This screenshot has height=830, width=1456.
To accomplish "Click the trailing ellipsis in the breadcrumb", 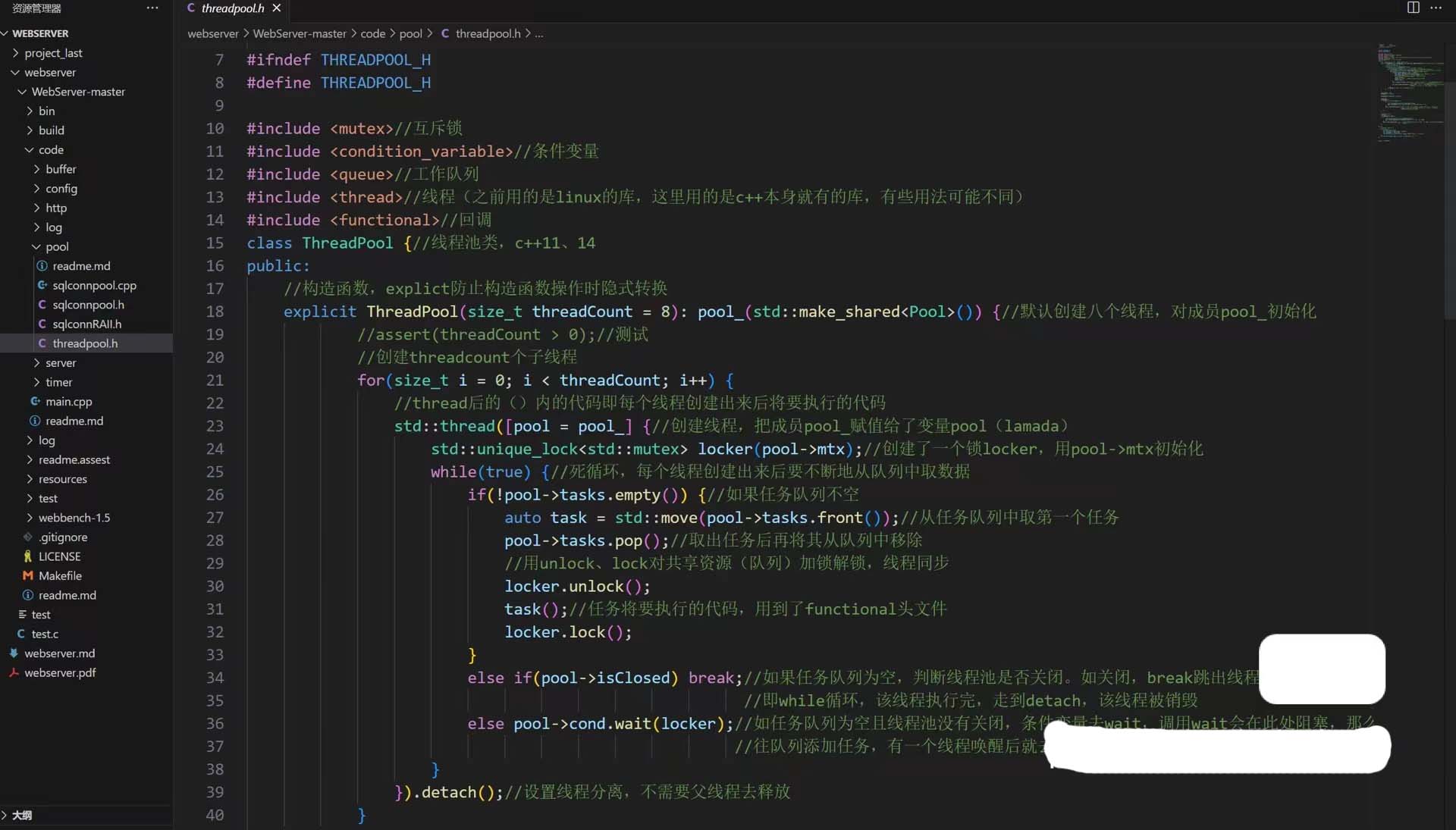I will 538,33.
